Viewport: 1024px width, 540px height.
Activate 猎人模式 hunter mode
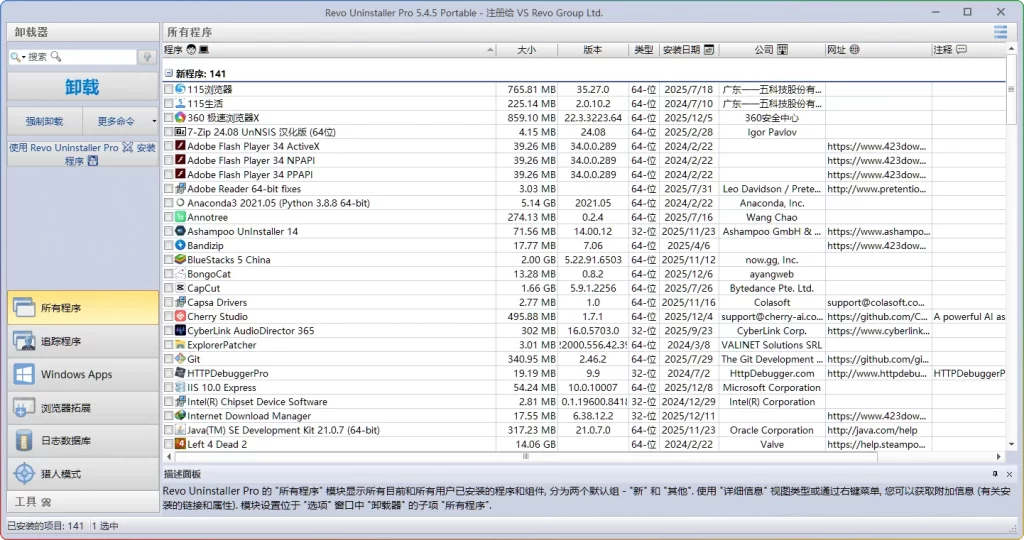[83, 473]
